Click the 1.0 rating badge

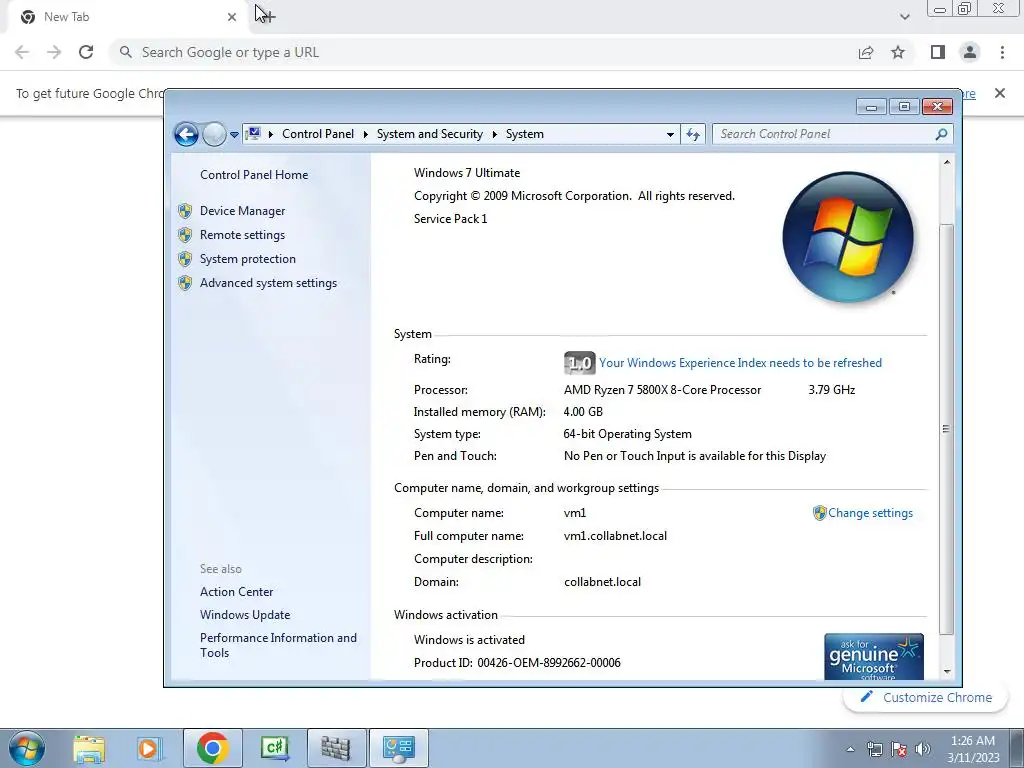tap(579, 363)
